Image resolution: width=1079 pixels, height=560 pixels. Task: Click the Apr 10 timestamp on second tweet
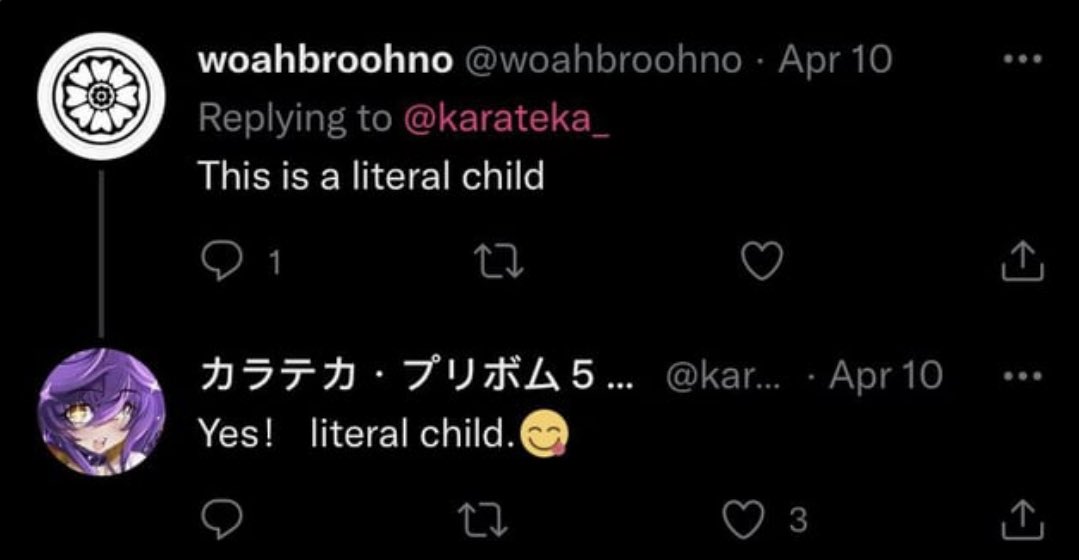pyautogui.click(x=886, y=376)
